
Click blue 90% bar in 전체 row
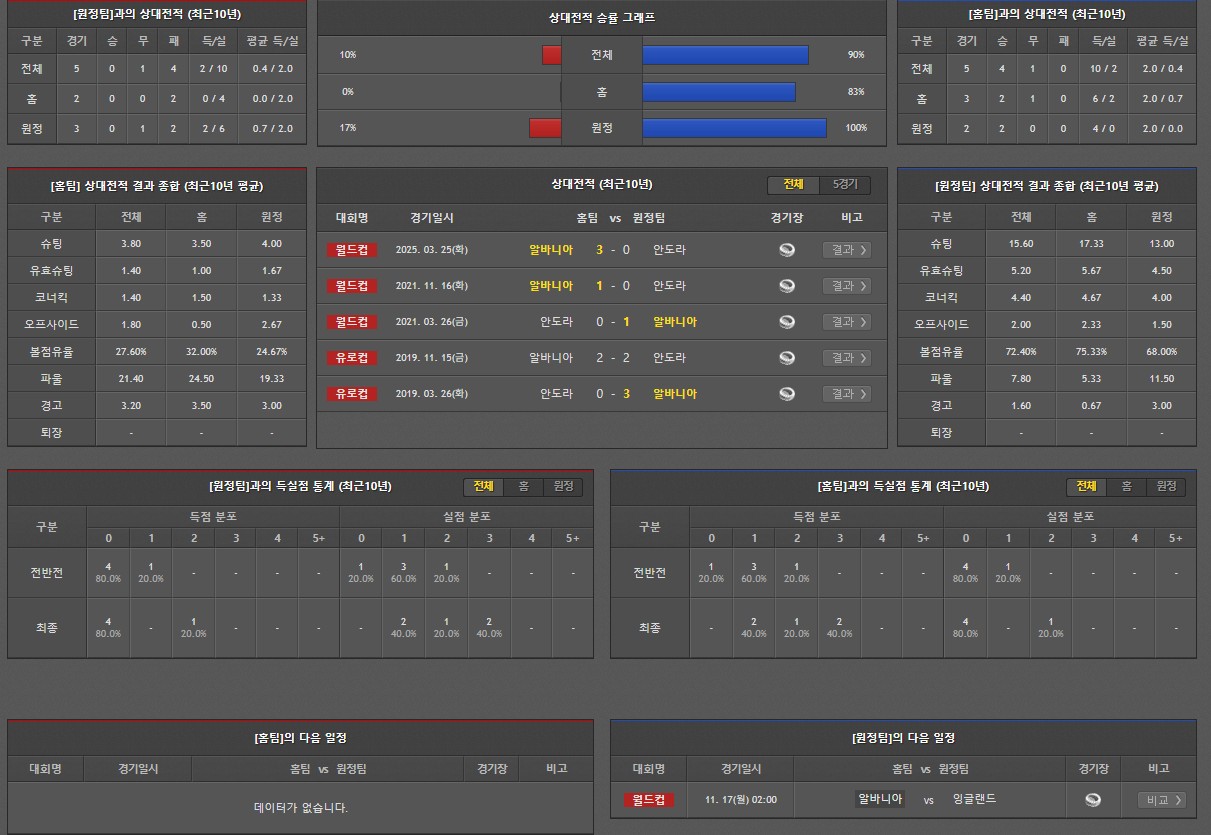coord(725,55)
